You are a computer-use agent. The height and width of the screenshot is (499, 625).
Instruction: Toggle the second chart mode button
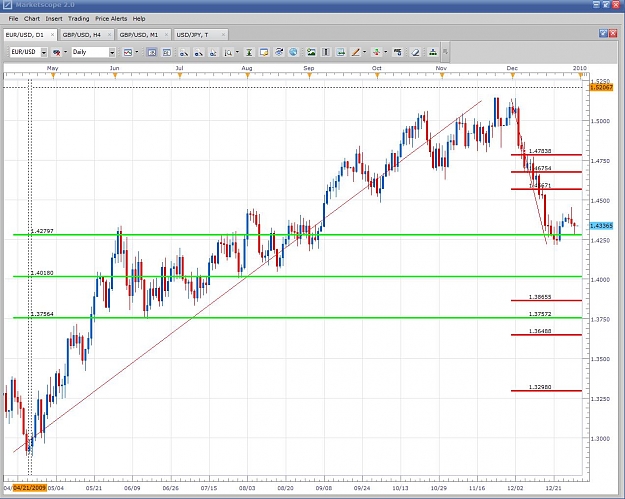pyautogui.click(x=167, y=52)
